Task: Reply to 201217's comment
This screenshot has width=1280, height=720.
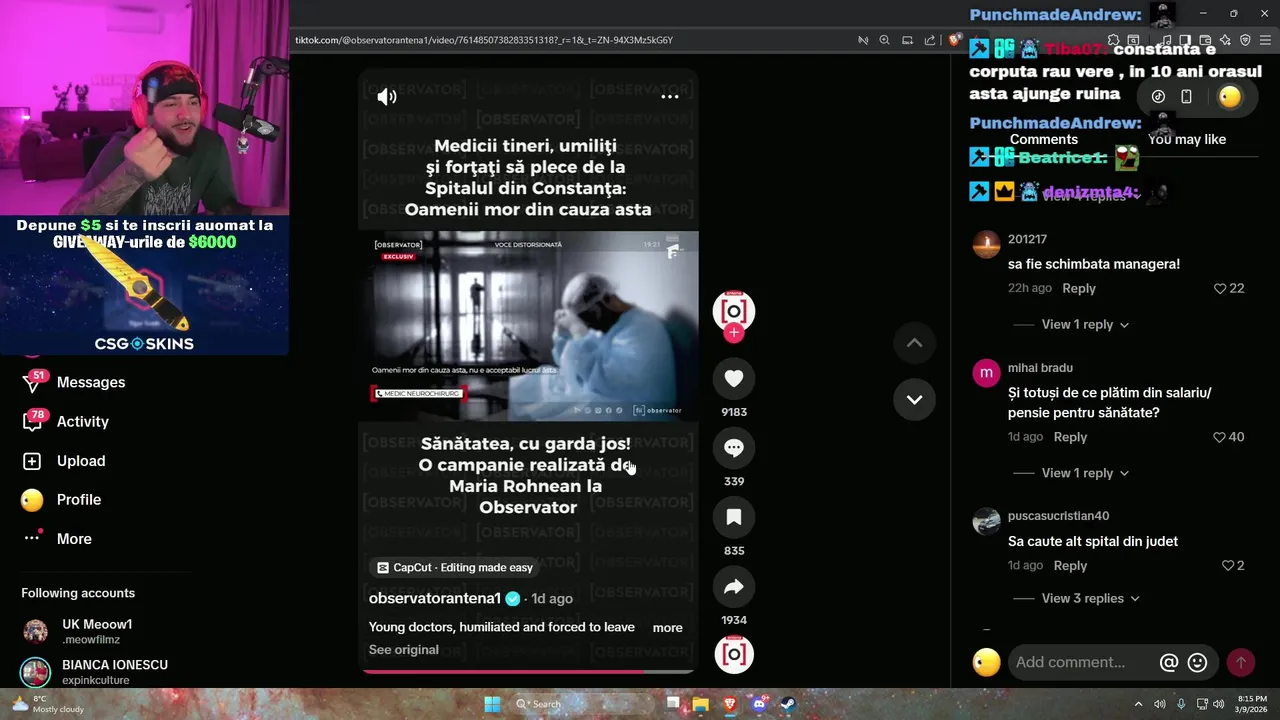Action: [x=1079, y=288]
